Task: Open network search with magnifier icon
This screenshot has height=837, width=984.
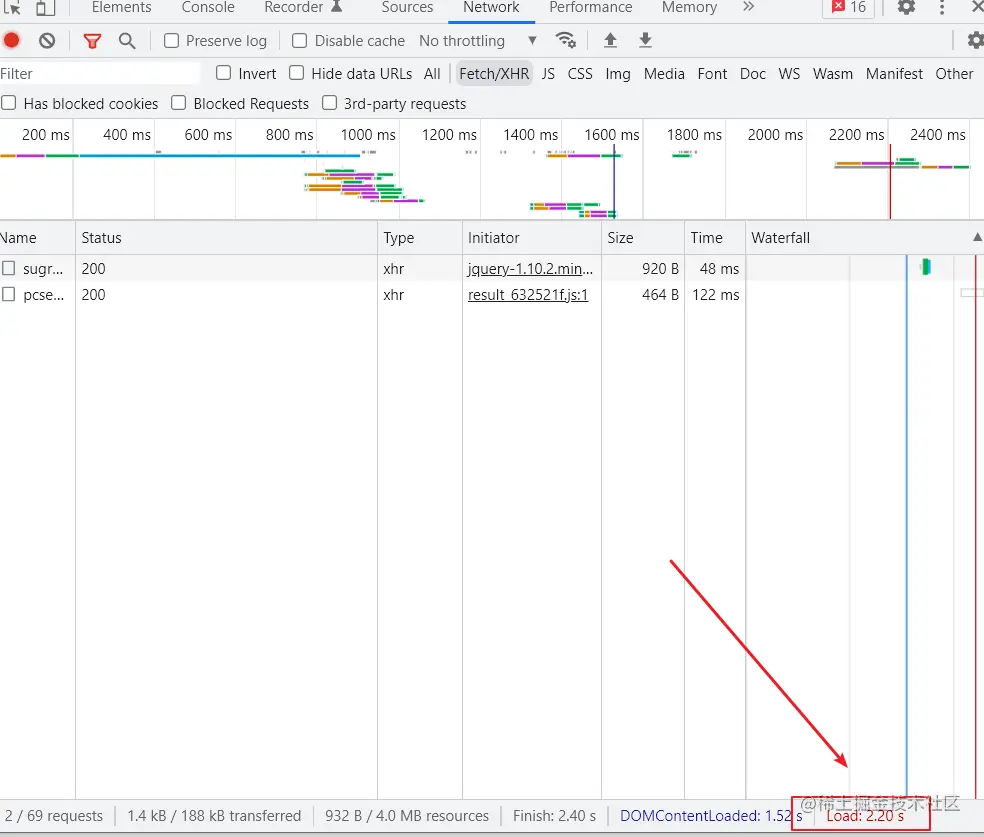Action: (127, 41)
